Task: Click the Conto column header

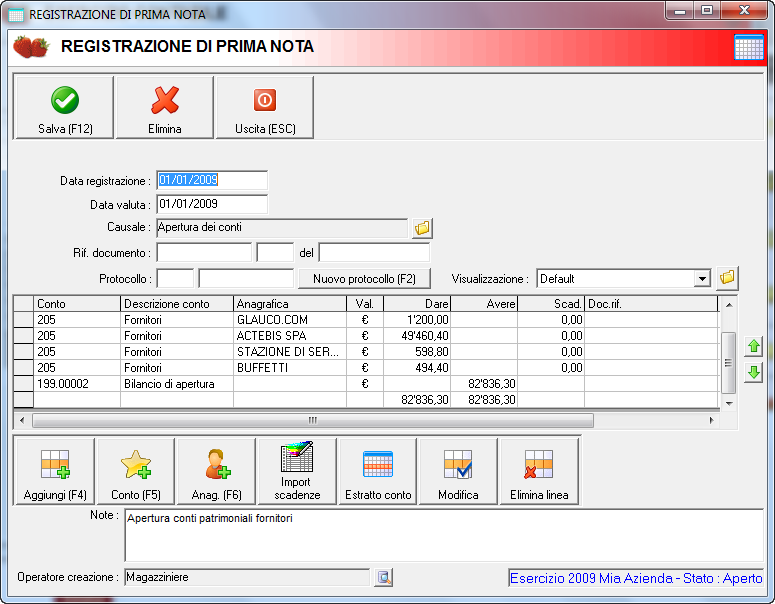Action: pyautogui.click(x=77, y=304)
